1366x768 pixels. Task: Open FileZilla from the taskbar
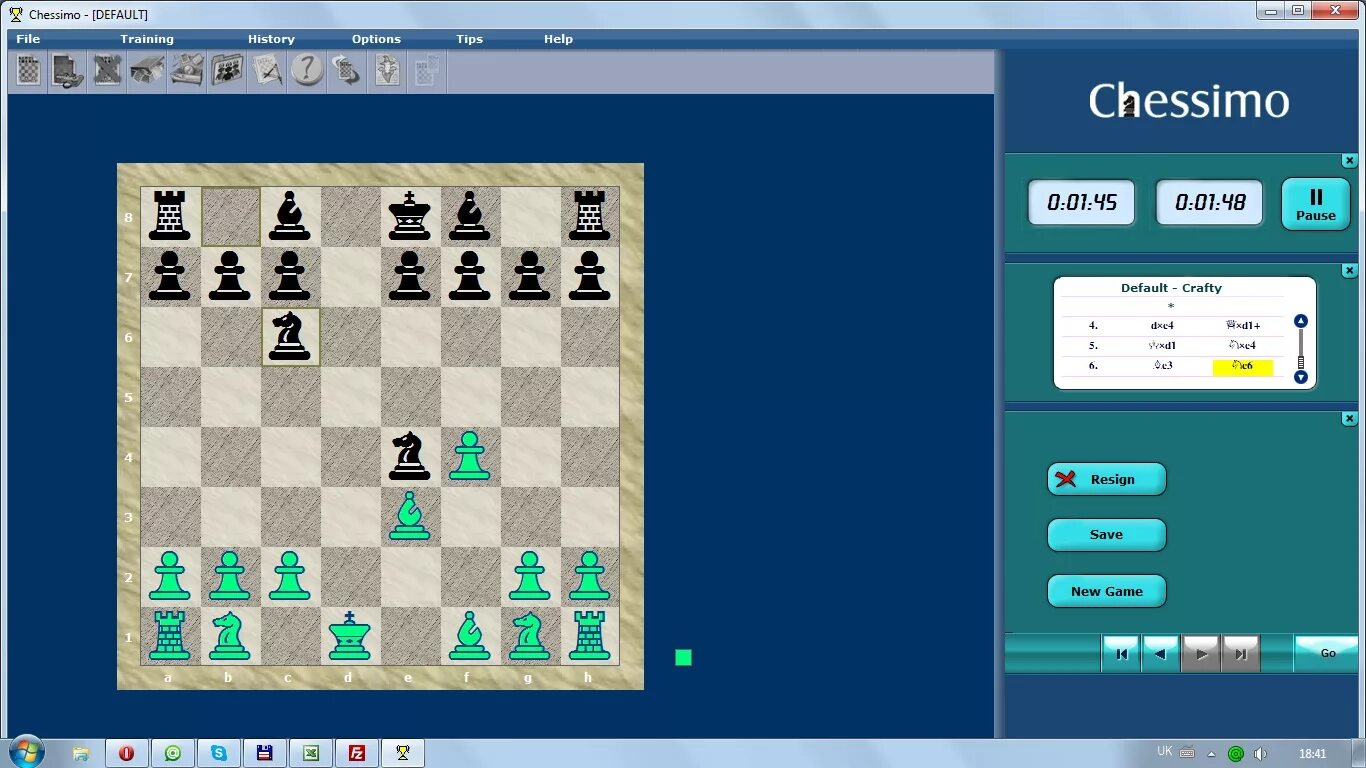(x=357, y=753)
